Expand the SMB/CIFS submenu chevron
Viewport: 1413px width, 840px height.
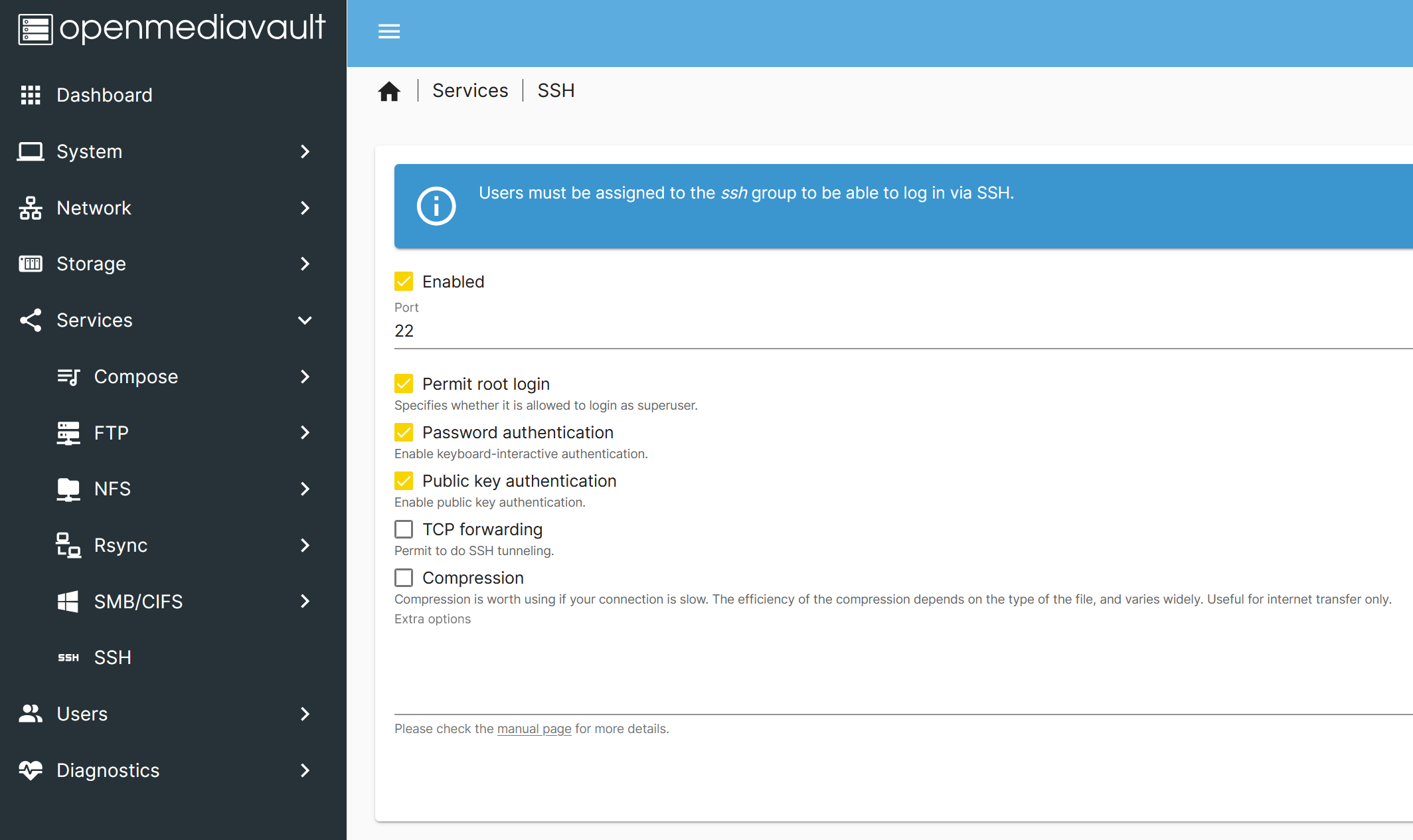pos(305,602)
